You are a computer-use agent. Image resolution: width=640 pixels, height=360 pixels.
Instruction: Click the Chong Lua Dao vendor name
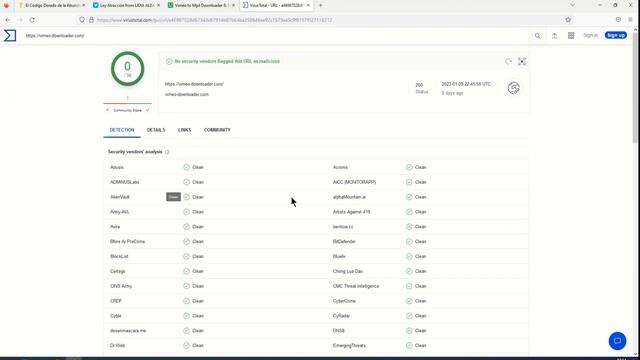[x=348, y=271]
